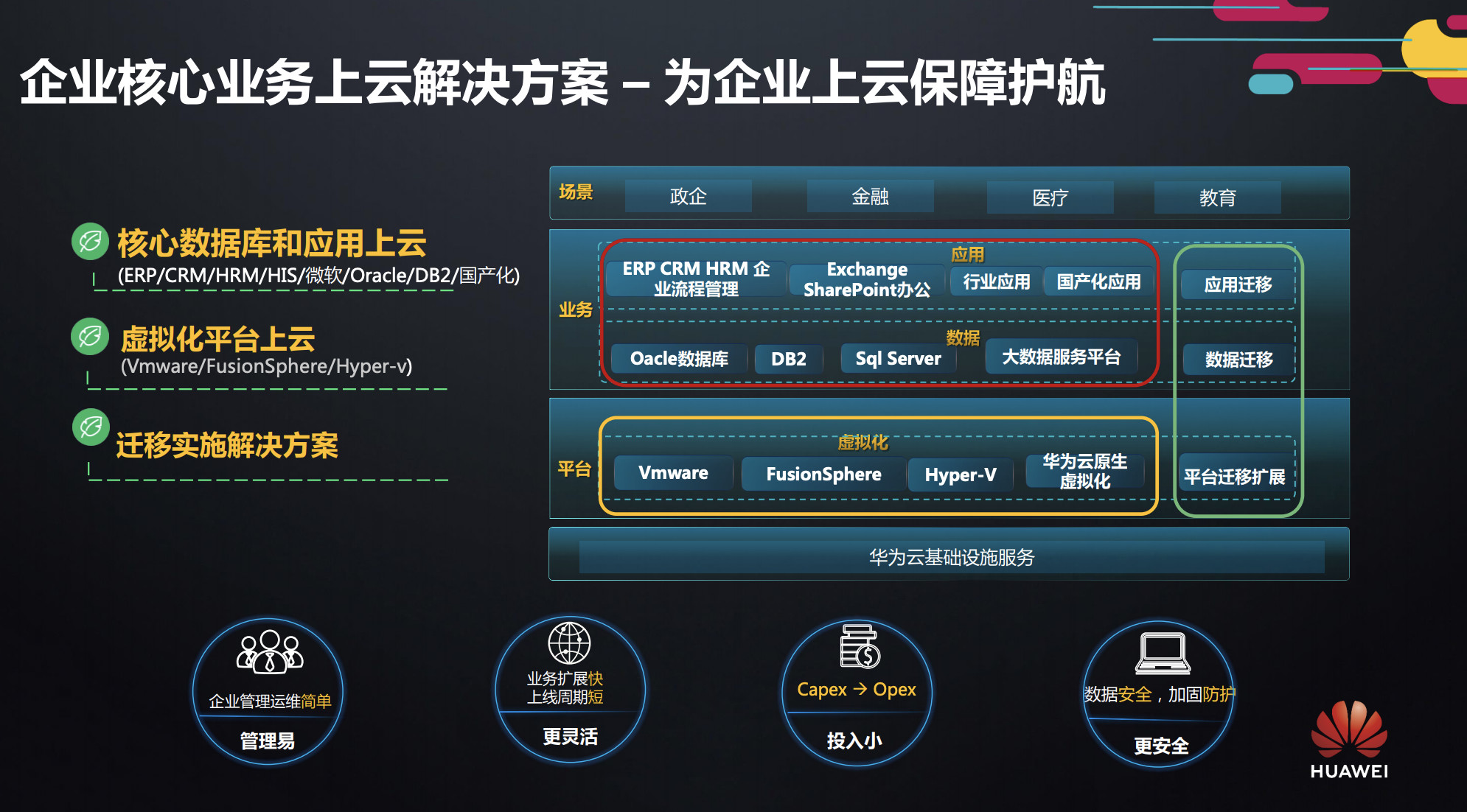The height and width of the screenshot is (812, 1467).
Task: Click the Hyper-V platform box
Action: coord(960,475)
